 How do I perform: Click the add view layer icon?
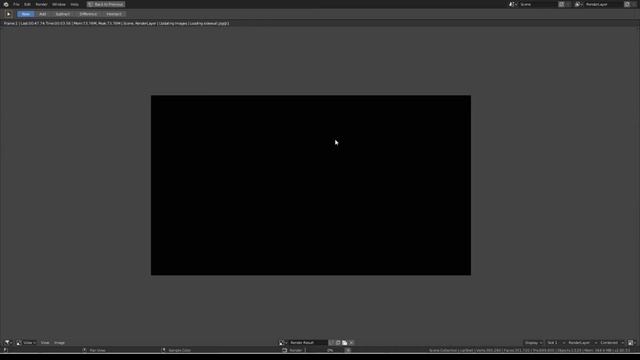pyautogui.click(x=627, y=4)
